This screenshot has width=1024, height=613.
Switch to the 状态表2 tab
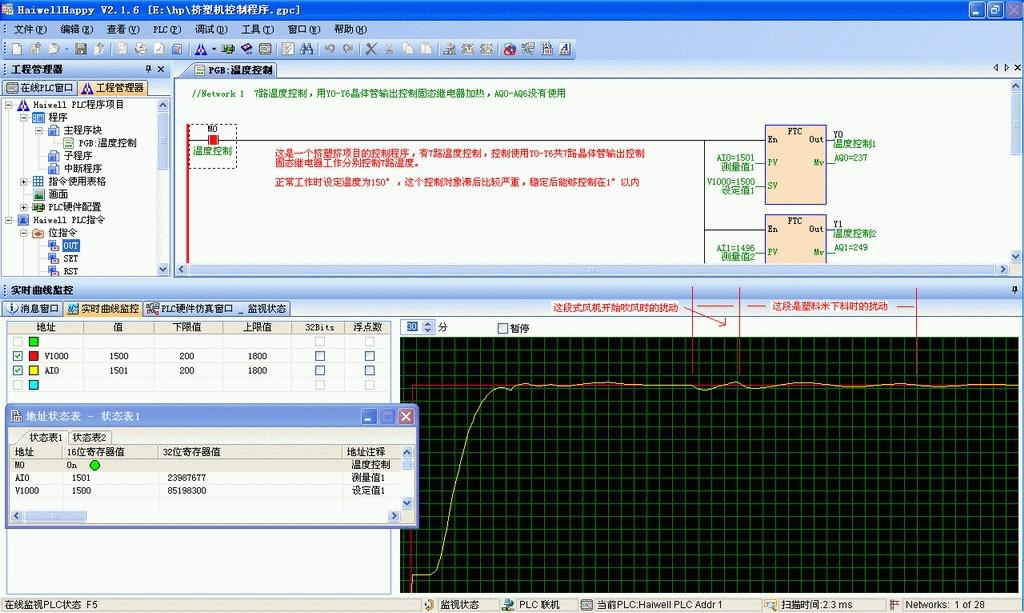90,437
